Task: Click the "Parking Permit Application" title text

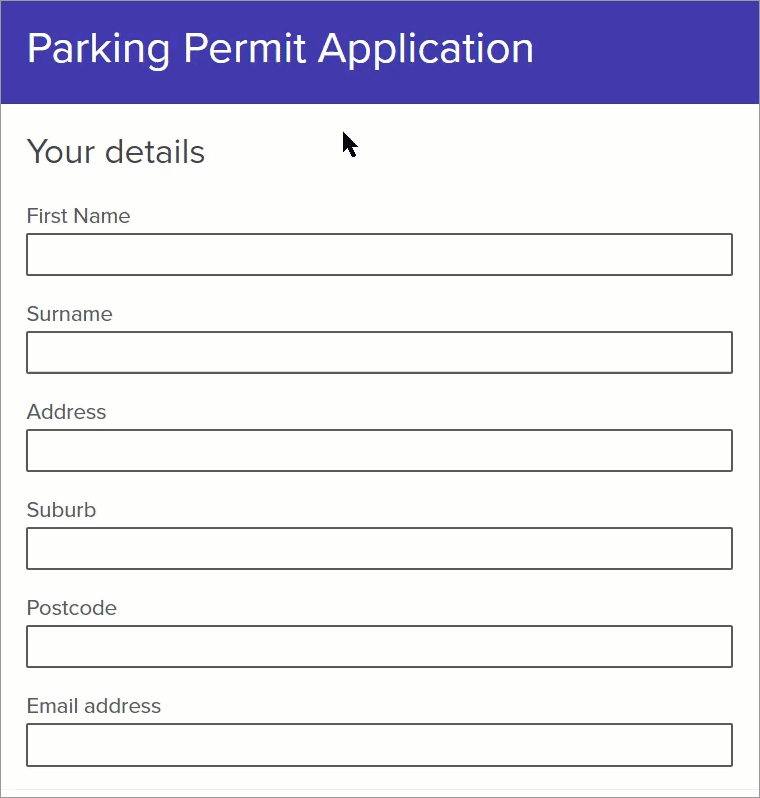Action: coord(280,49)
